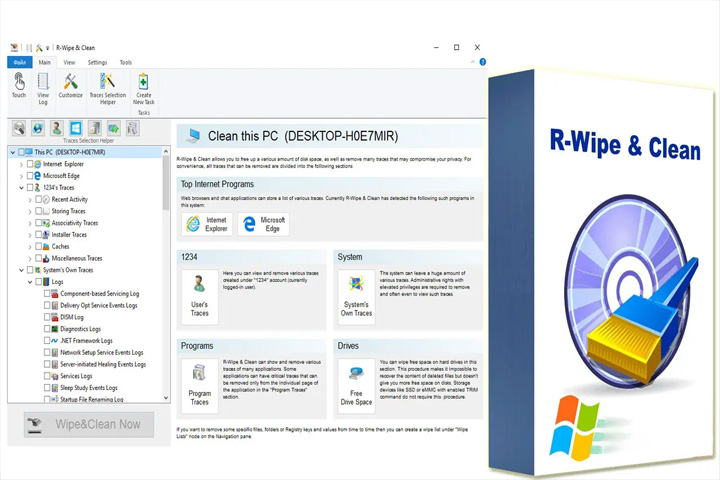Launch Traces Selection Helper from ribbon
This screenshot has width=720, height=480.
pyautogui.click(x=107, y=89)
